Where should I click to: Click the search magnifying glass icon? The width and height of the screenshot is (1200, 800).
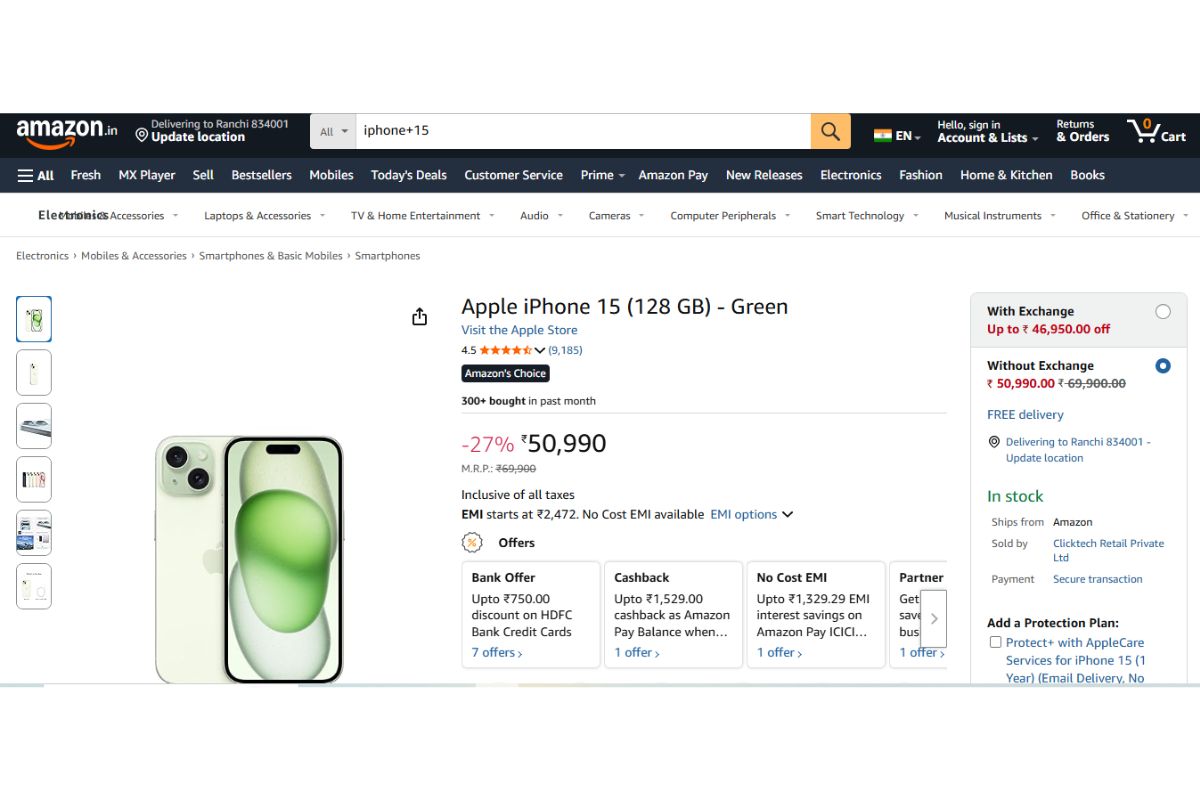[830, 131]
